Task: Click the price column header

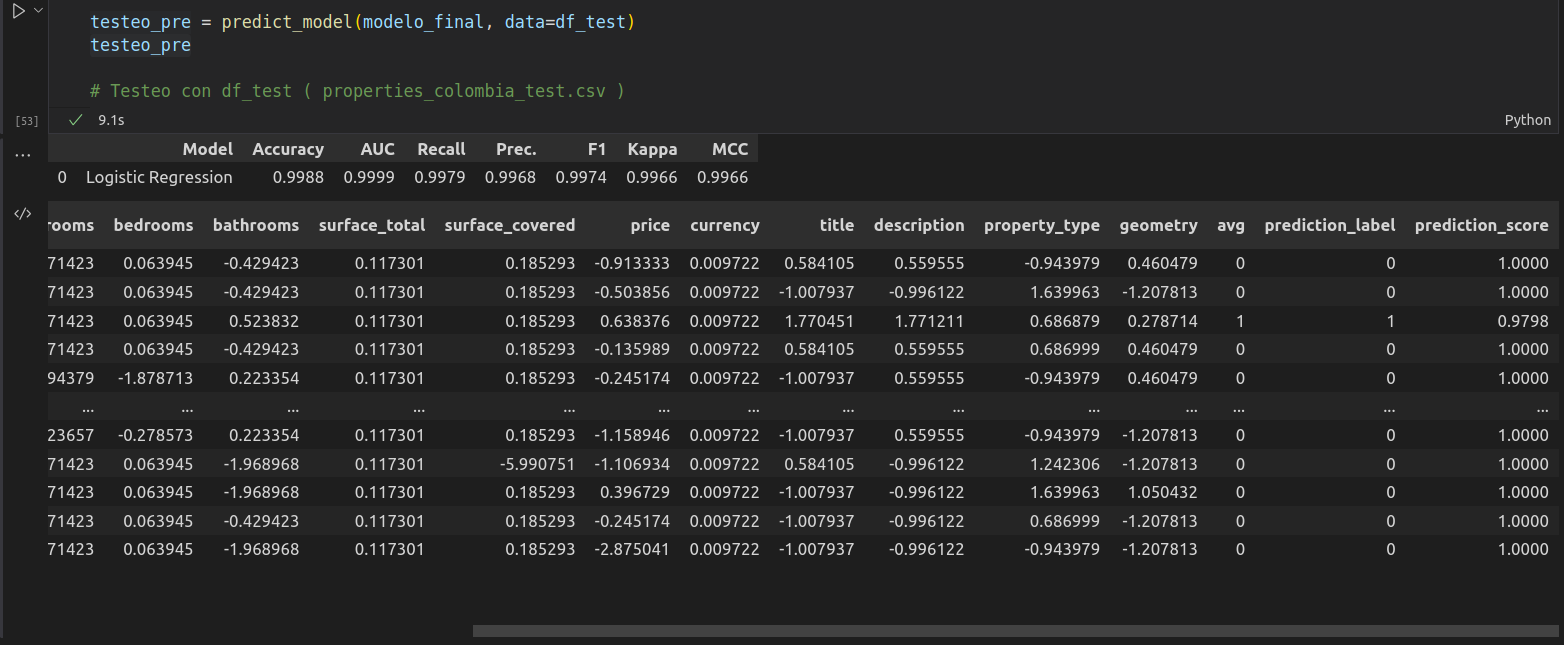Action: coord(650,225)
